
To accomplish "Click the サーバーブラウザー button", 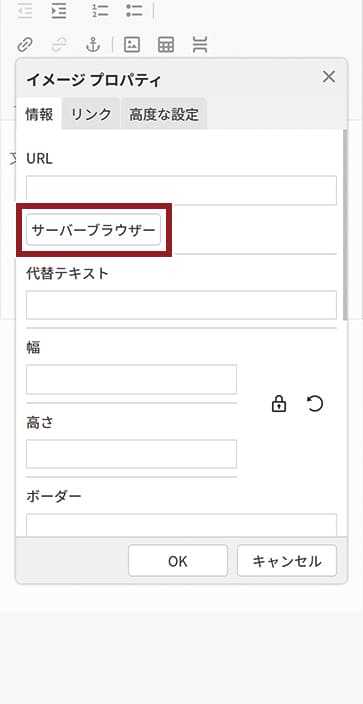I will (x=93, y=230).
